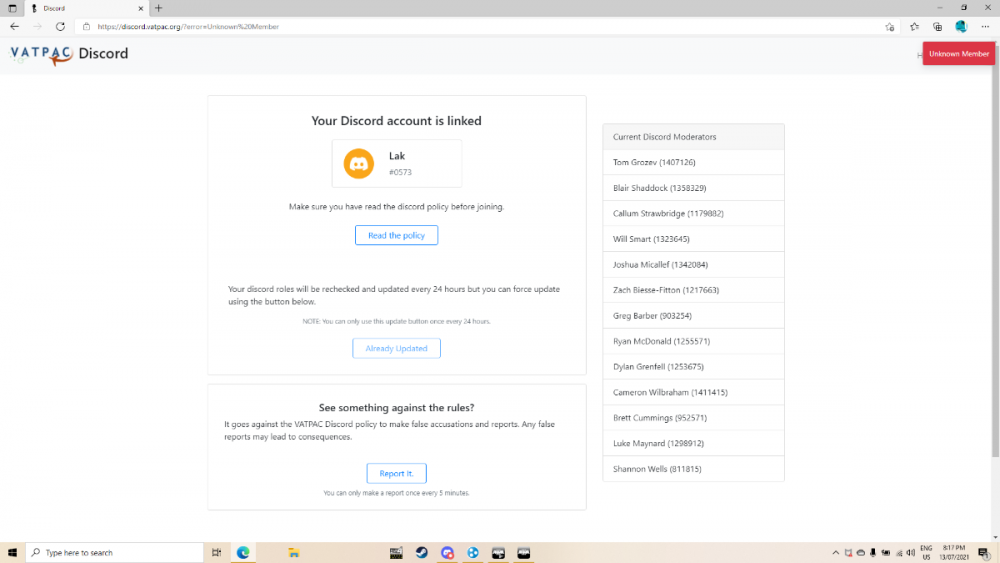Show hidden system tray icons
1000x563 pixels.
coord(835,553)
